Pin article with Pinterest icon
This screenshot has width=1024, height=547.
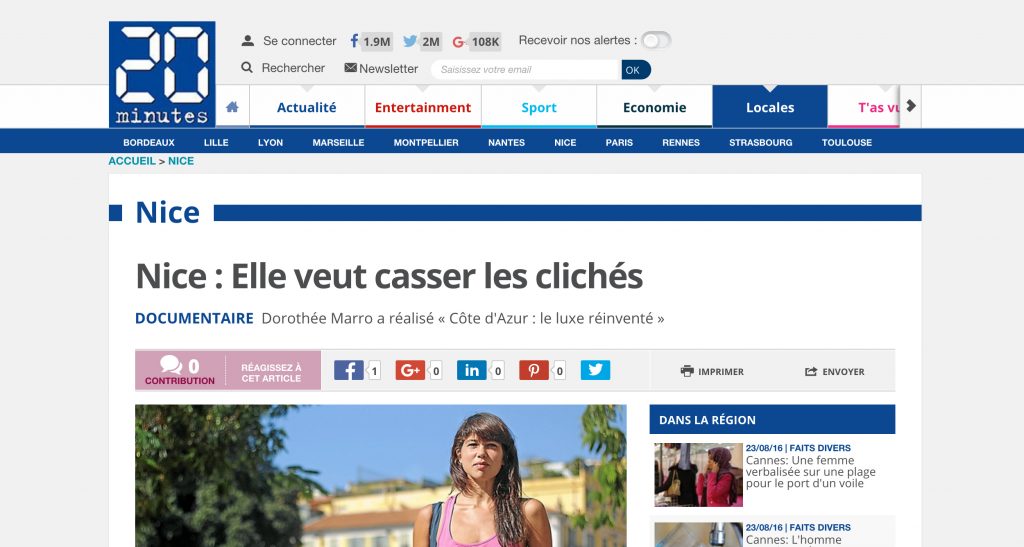point(534,370)
